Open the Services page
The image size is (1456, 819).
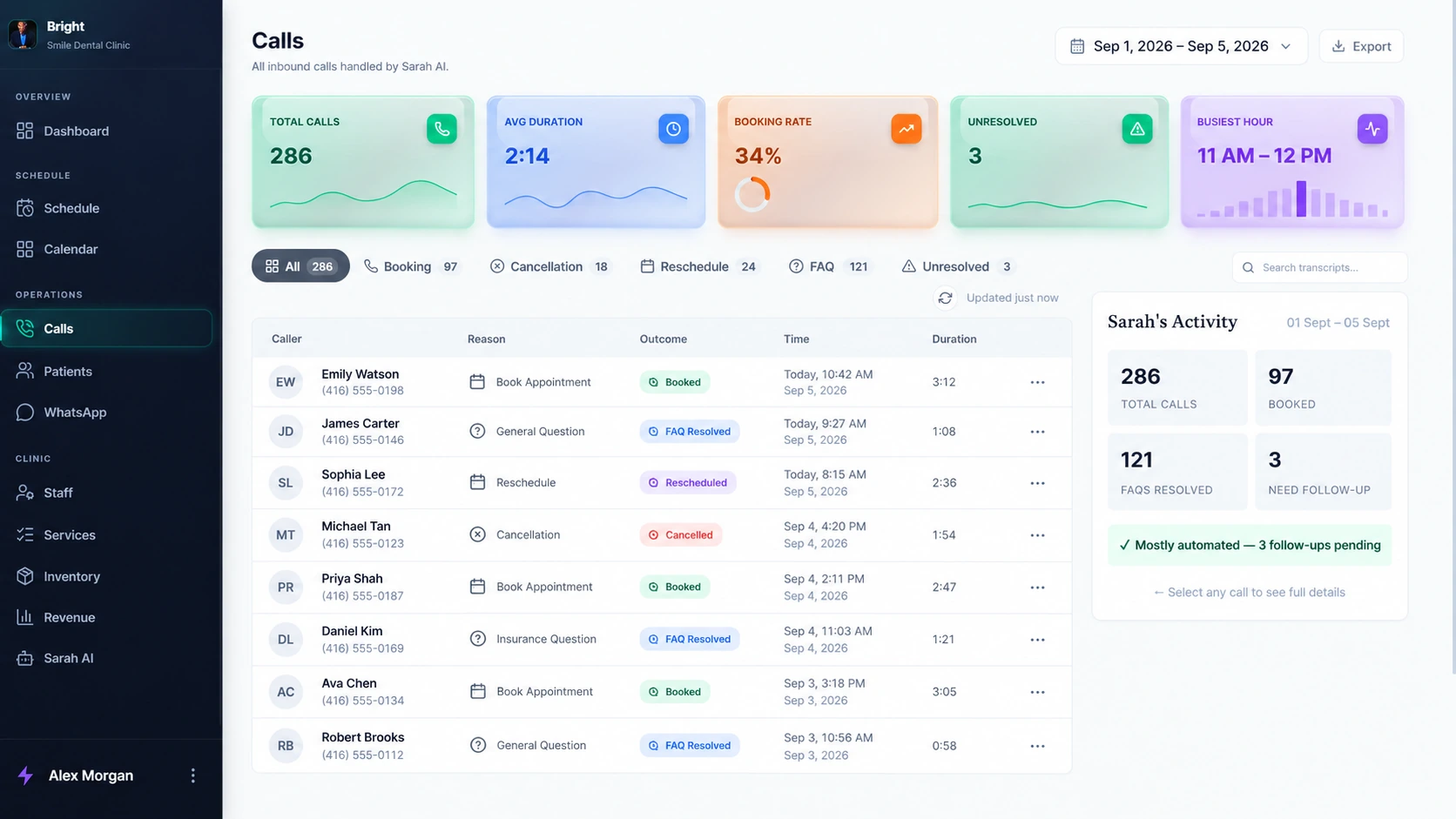56,534
